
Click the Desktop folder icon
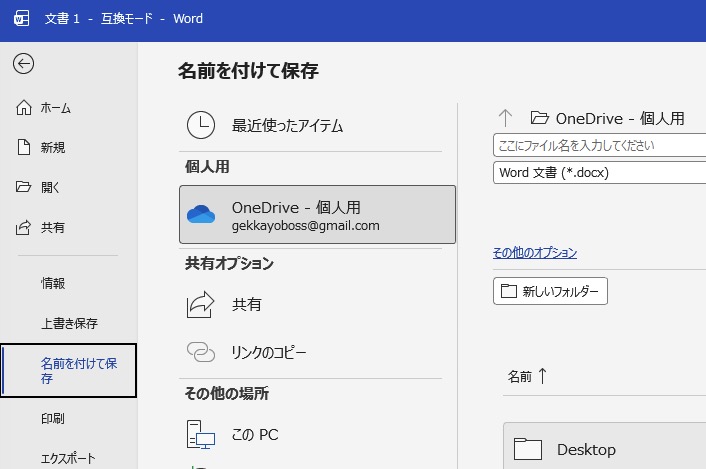click(x=528, y=449)
